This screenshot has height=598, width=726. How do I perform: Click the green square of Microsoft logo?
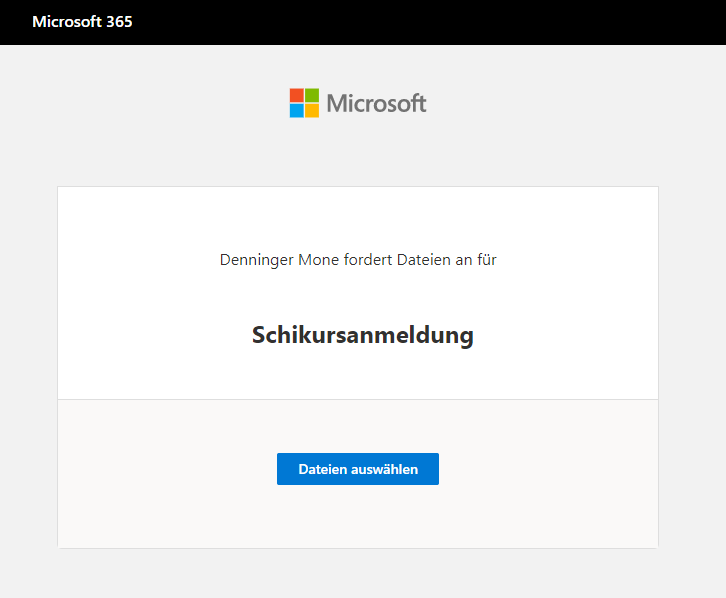point(312,95)
